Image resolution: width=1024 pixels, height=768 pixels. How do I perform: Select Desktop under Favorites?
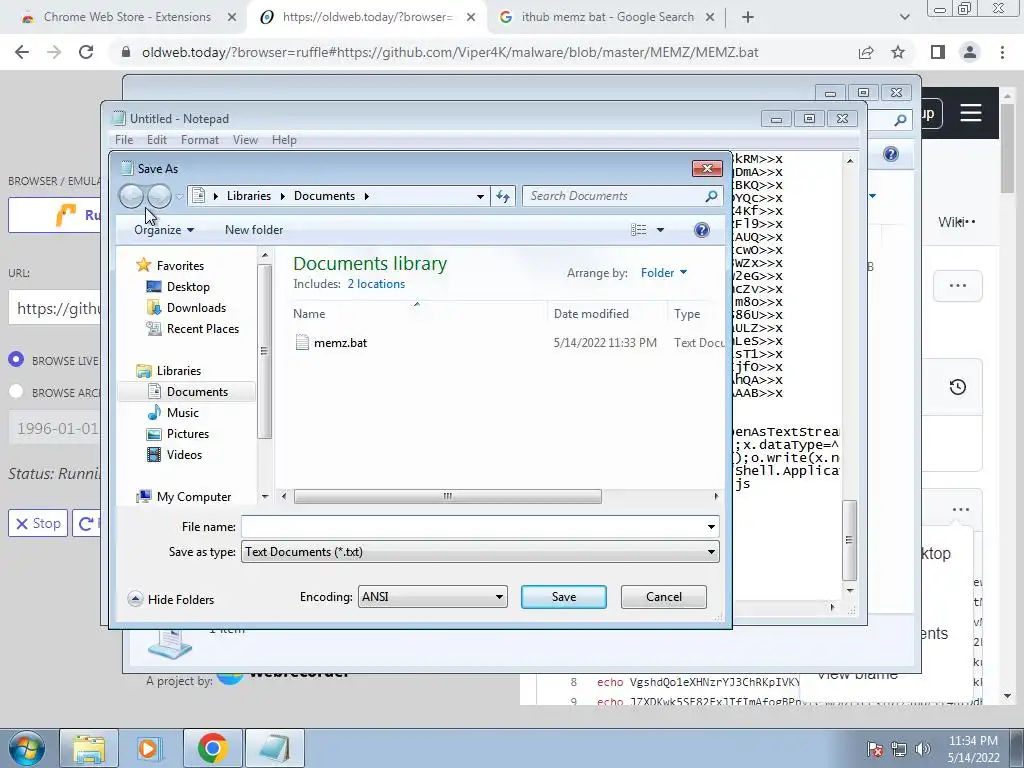[x=188, y=287]
